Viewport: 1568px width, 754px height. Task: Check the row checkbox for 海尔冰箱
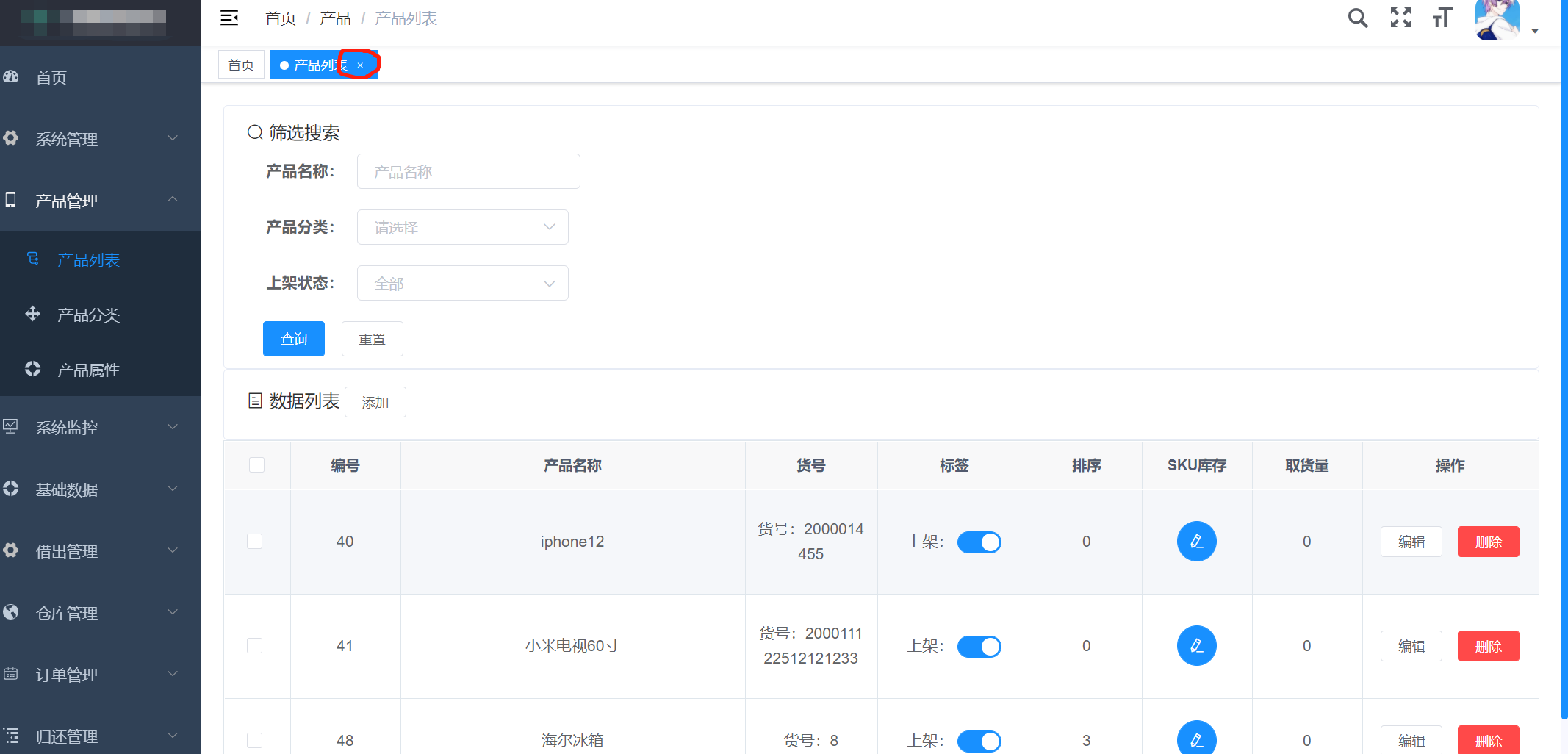pos(255,740)
